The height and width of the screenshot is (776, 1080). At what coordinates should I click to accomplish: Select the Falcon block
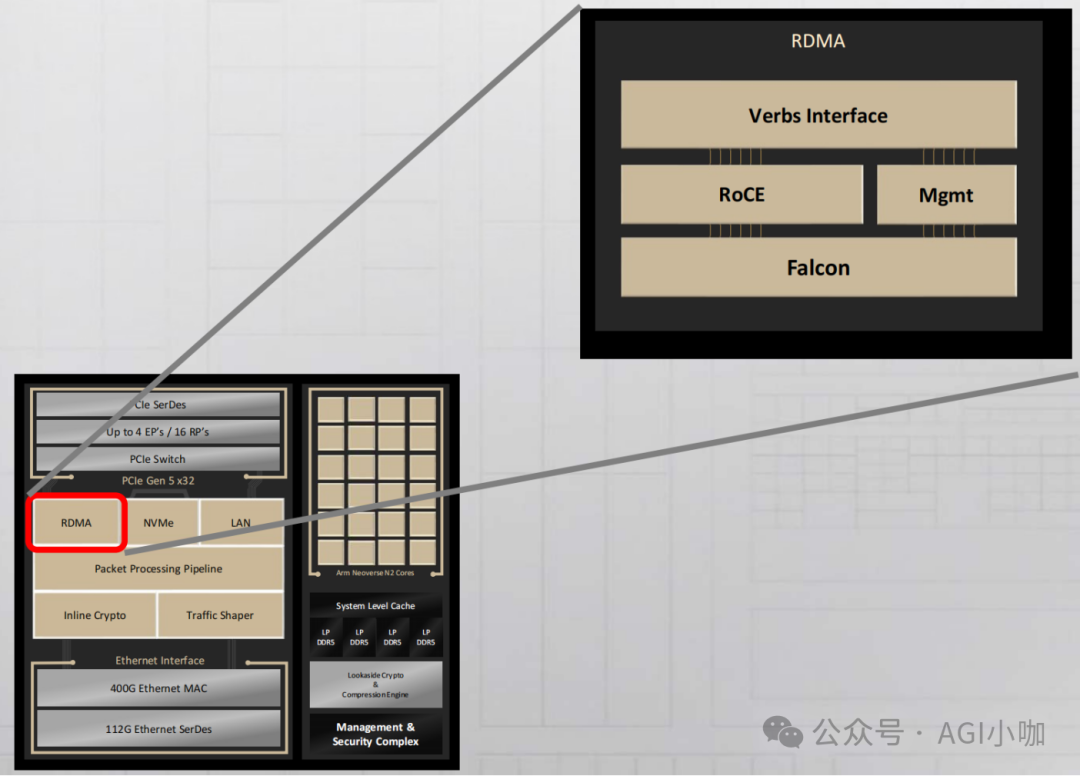tap(818, 267)
